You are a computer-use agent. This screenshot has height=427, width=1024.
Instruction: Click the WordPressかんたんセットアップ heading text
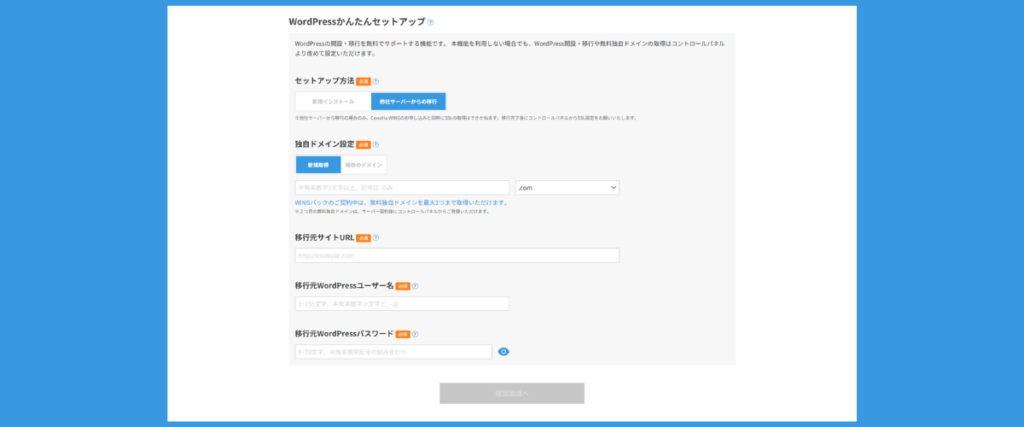pos(357,22)
